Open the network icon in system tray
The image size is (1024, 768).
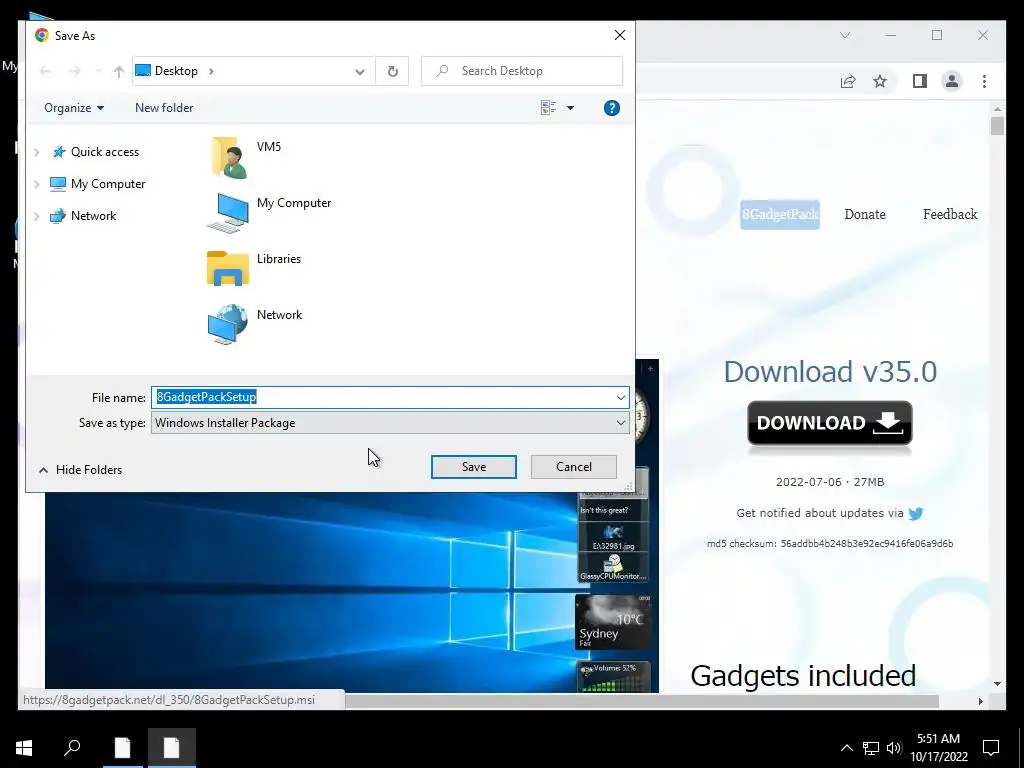(871, 748)
